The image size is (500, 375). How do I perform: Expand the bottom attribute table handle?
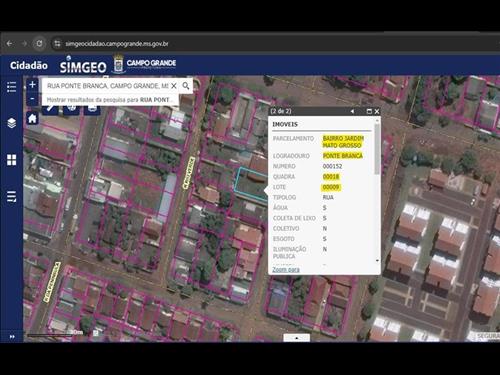pos(297,338)
